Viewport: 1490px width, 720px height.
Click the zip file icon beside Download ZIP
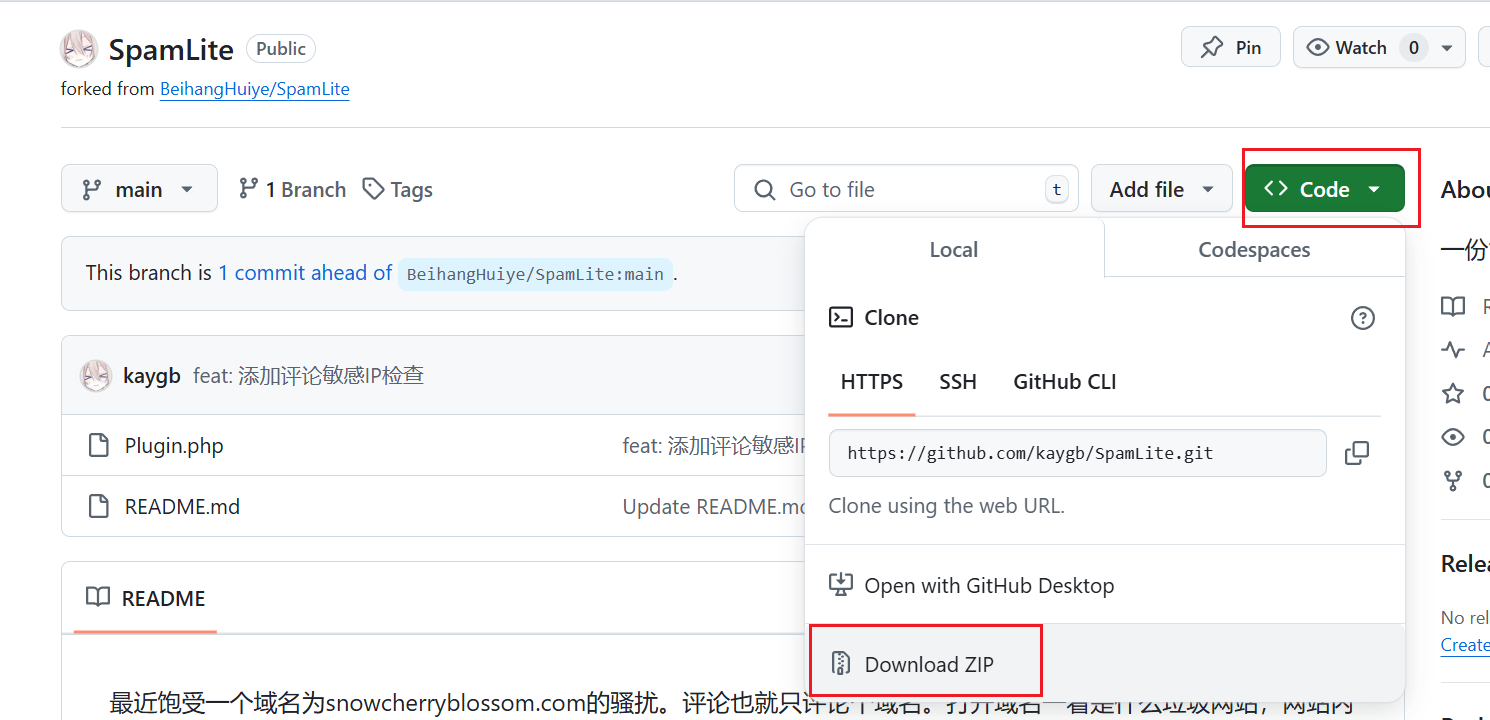(841, 664)
